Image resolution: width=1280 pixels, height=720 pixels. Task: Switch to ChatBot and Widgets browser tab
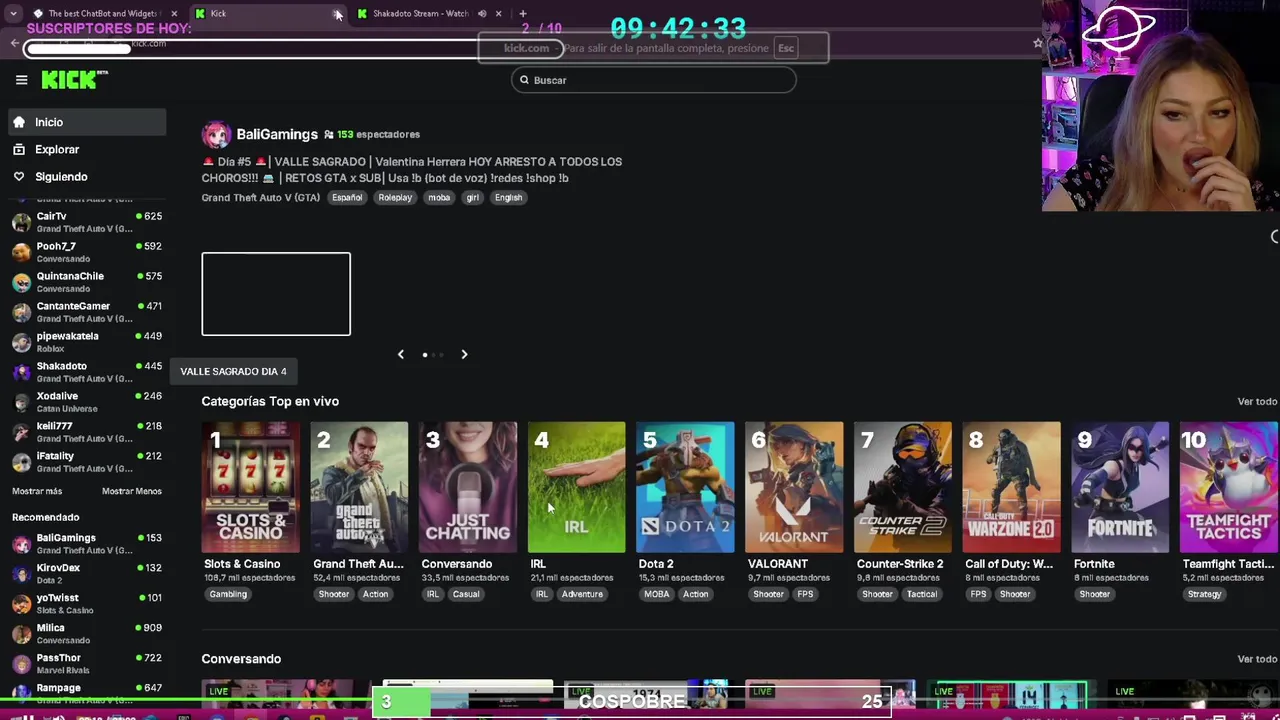point(104,13)
